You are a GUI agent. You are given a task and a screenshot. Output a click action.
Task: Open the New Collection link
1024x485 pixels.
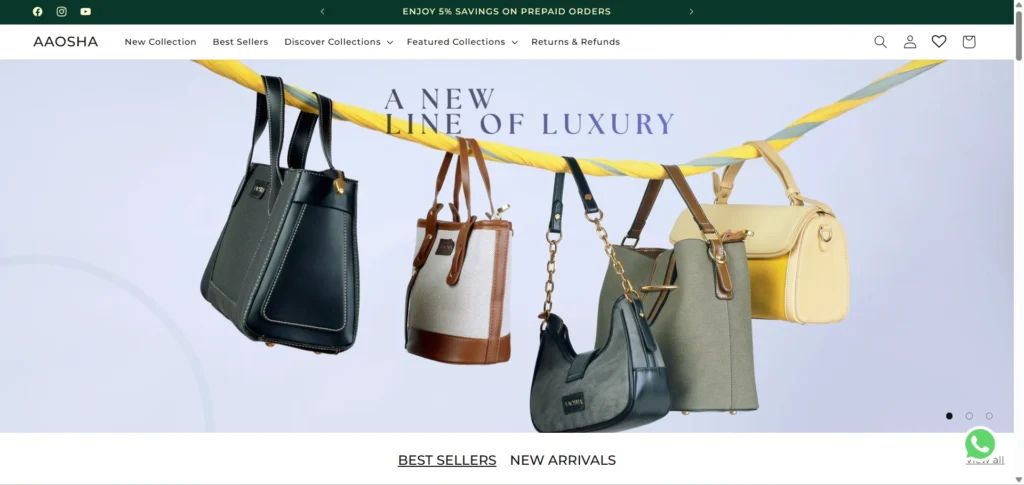click(x=161, y=42)
